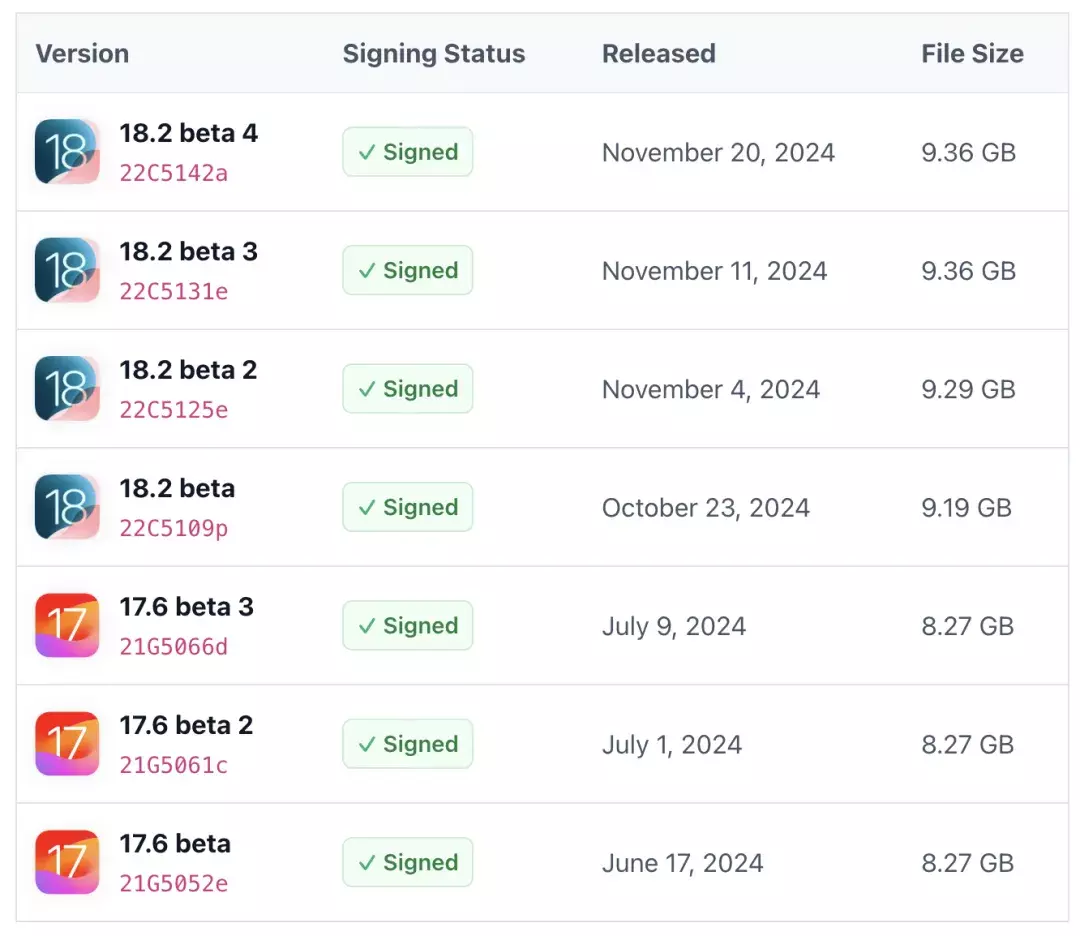
Task: Click the Signed badge for build 21G5061c
Action: (407, 744)
